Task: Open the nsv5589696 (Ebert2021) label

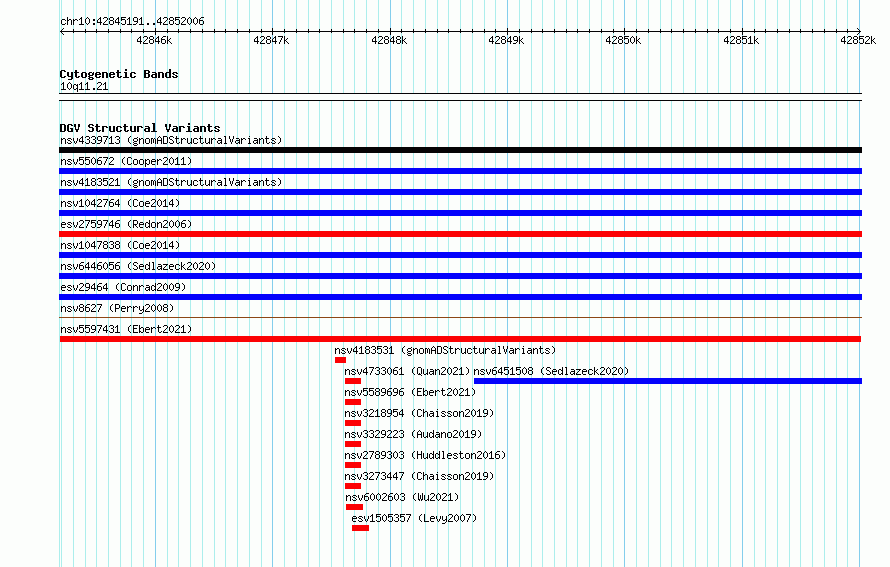Action: (x=410, y=392)
